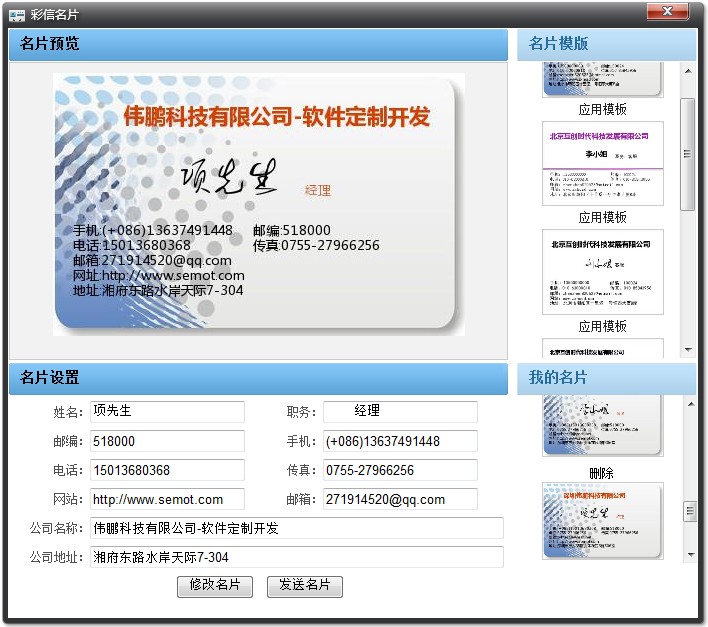Screen dimensions: 708x627
Task: Click 应用模板 under the handwritten-signature template
Action: tap(602, 326)
